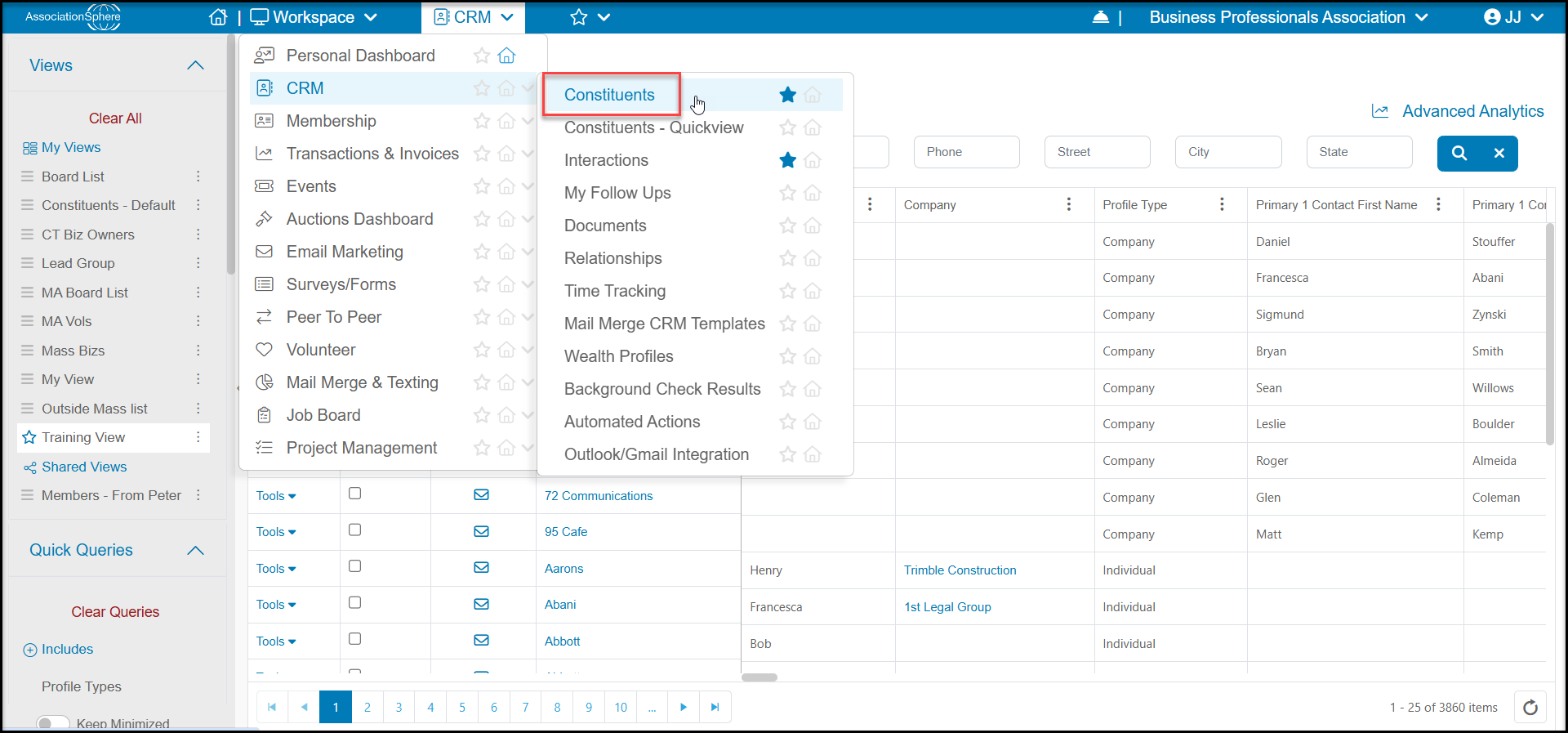Expand the Membership submenu chevron
The image size is (1568, 733).
click(x=528, y=121)
